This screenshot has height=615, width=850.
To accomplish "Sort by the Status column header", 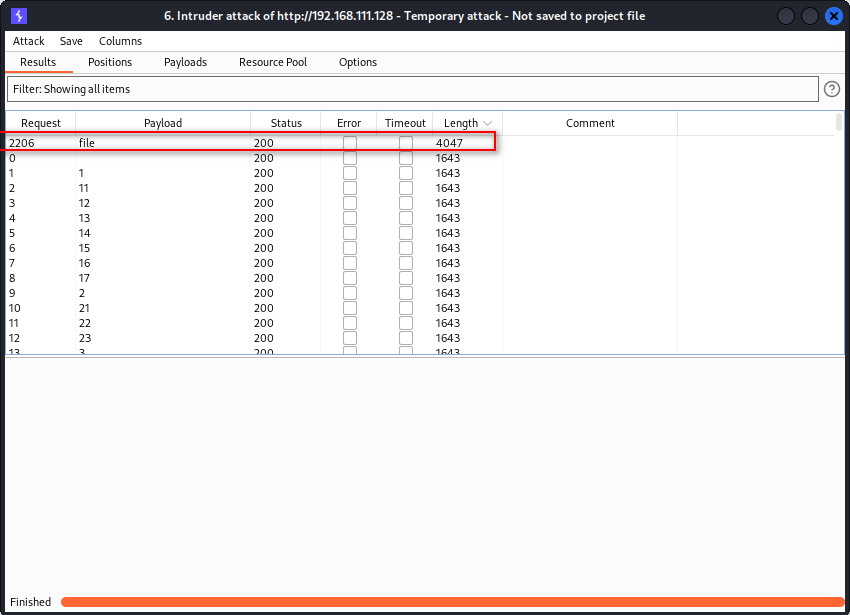I will coord(286,123).
